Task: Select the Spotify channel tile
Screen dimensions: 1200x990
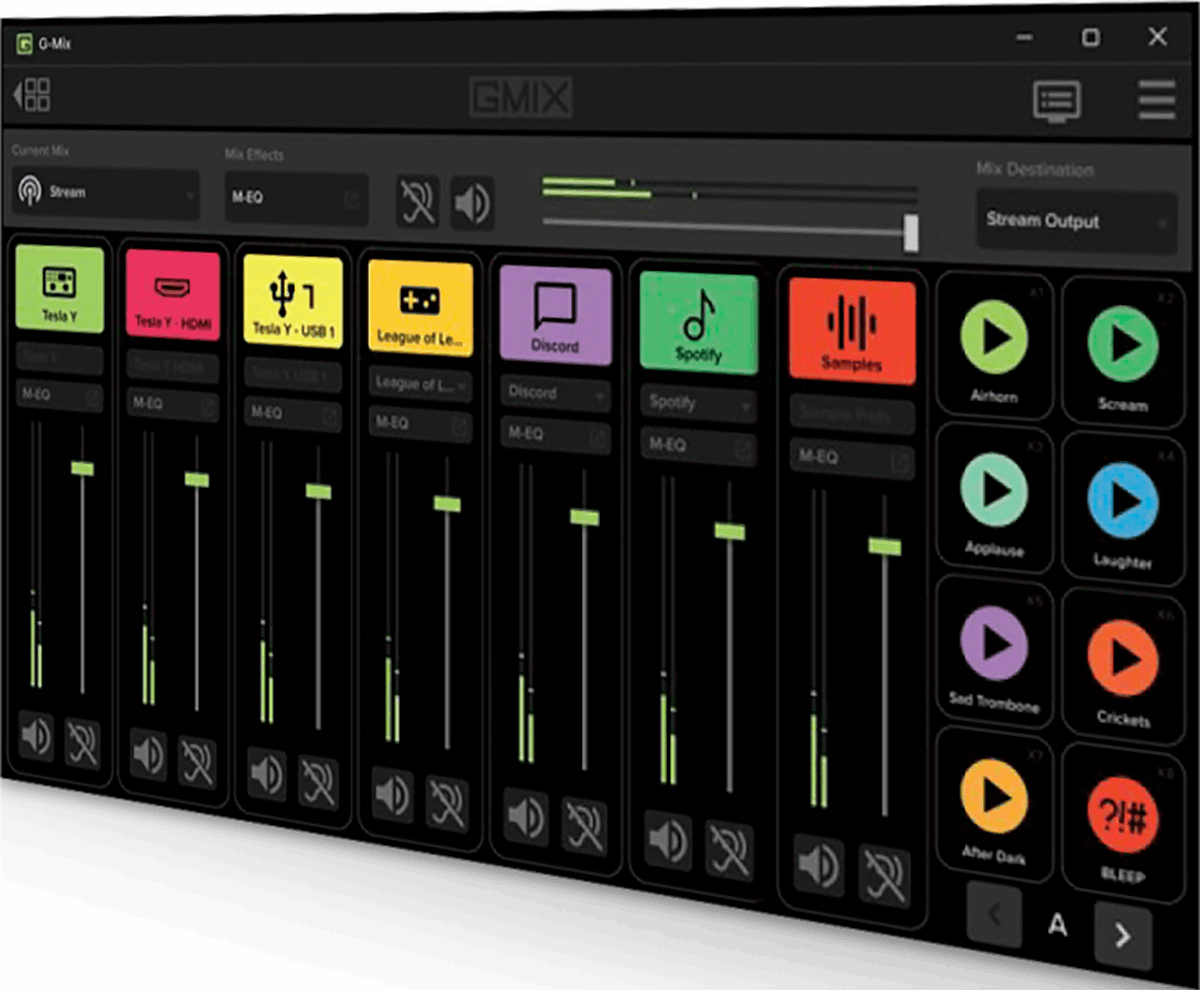Action: click(x=698, y=323)
